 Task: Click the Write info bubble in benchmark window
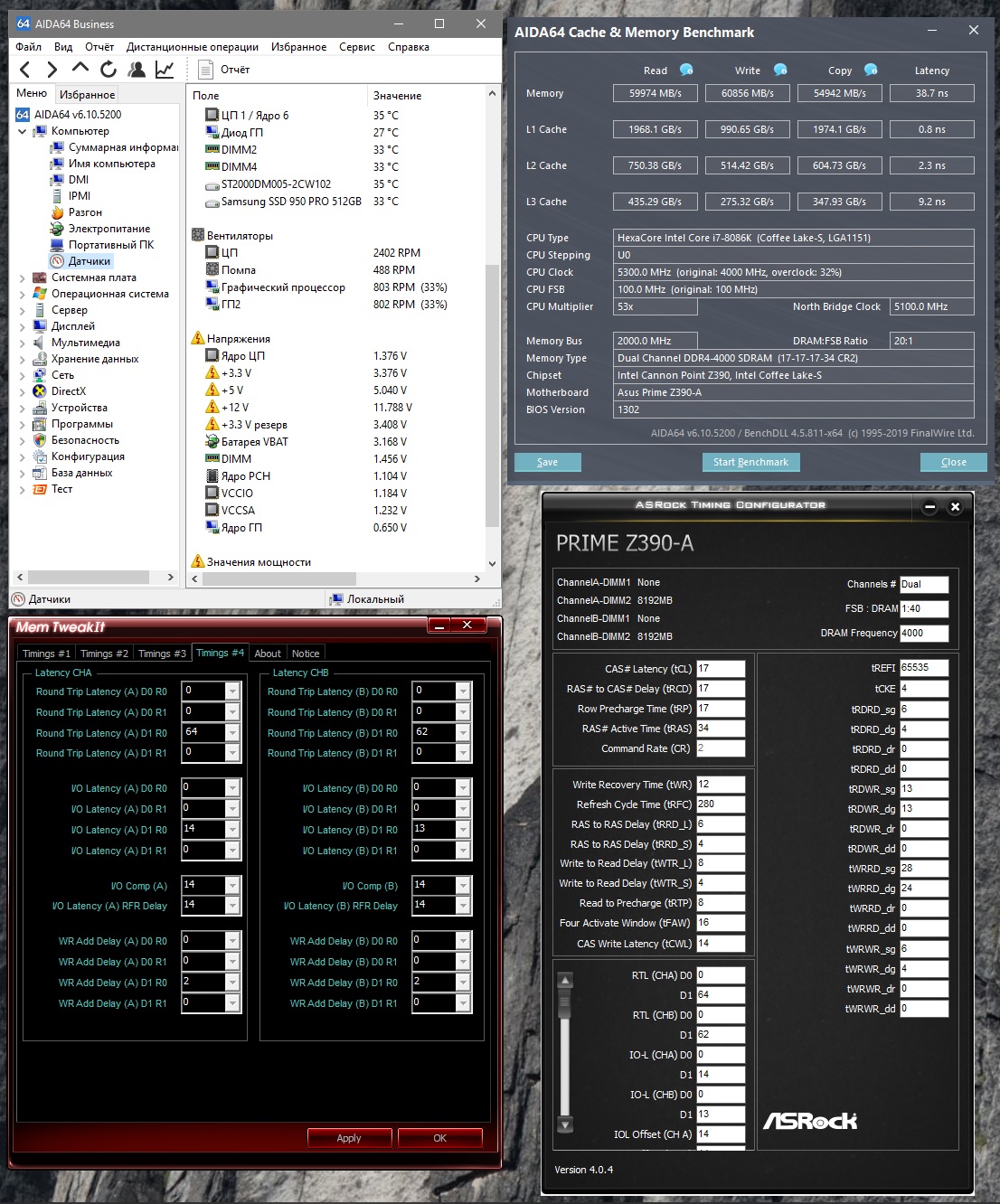coord(780,70)
